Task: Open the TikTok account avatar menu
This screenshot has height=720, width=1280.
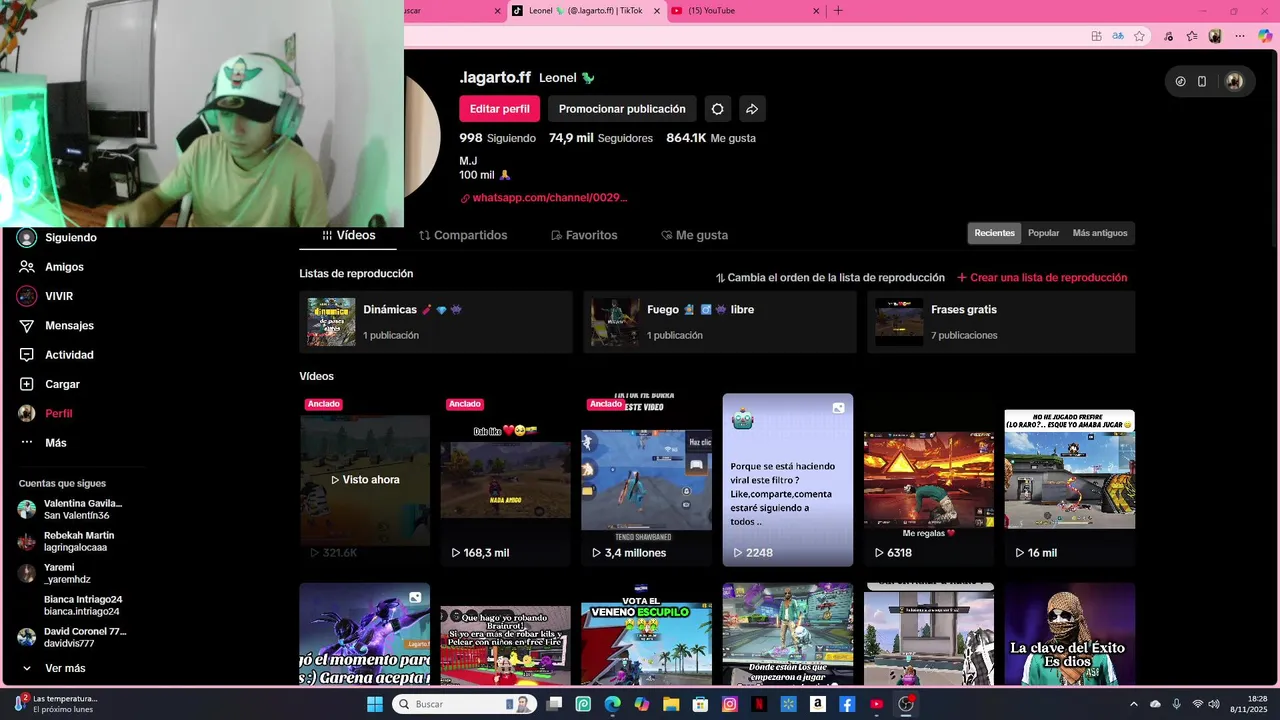Action: pyautogui.click(x=1234, y=82)
